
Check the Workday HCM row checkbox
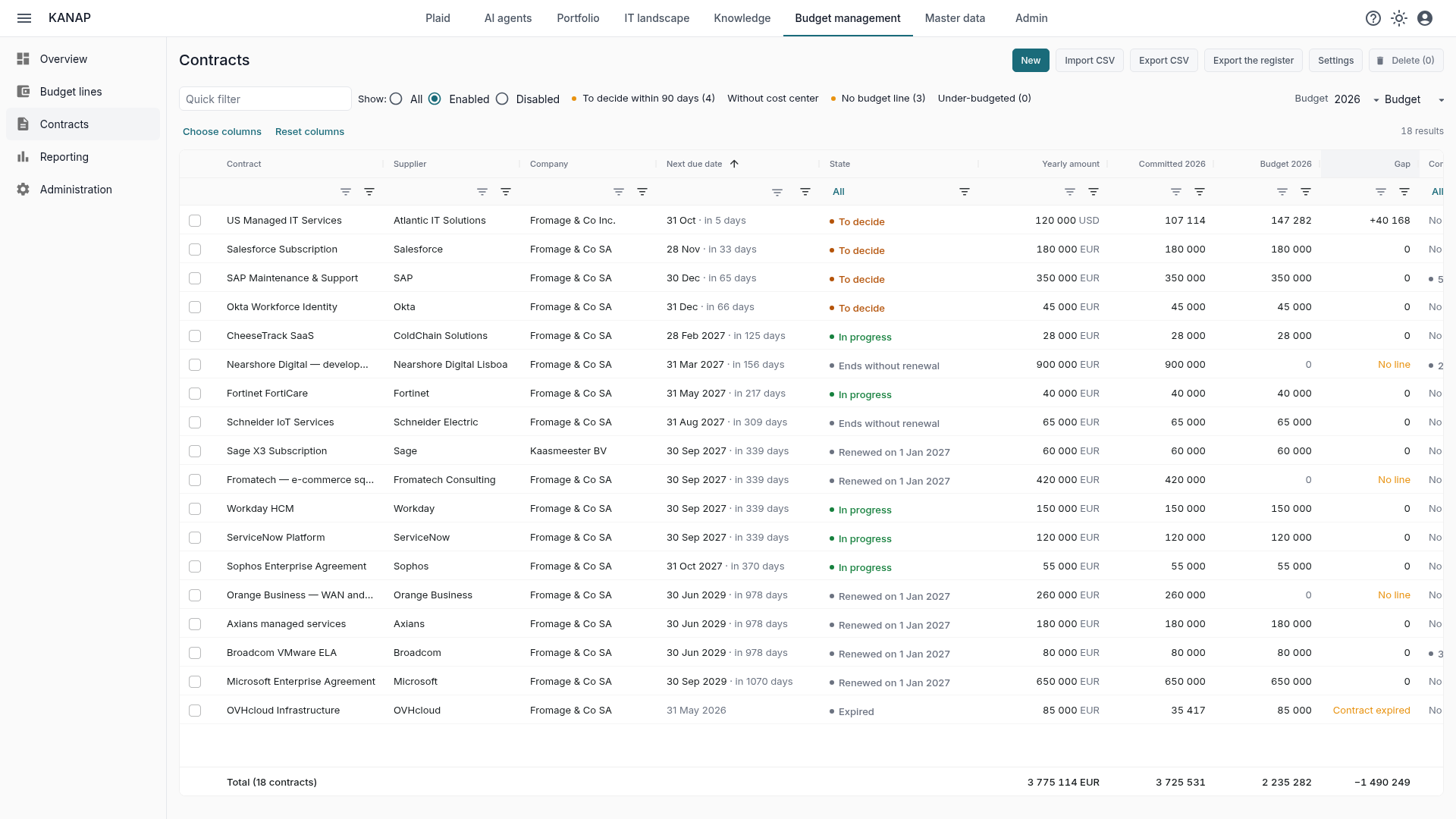195,509
